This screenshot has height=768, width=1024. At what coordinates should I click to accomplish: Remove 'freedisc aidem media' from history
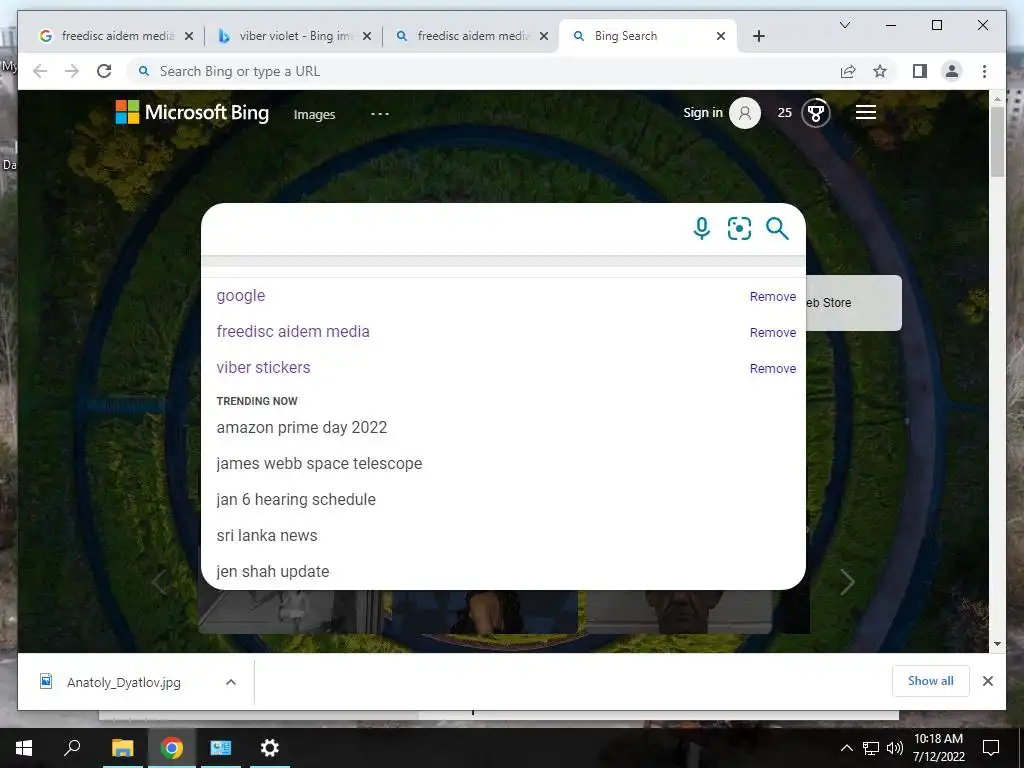point(773,332)
